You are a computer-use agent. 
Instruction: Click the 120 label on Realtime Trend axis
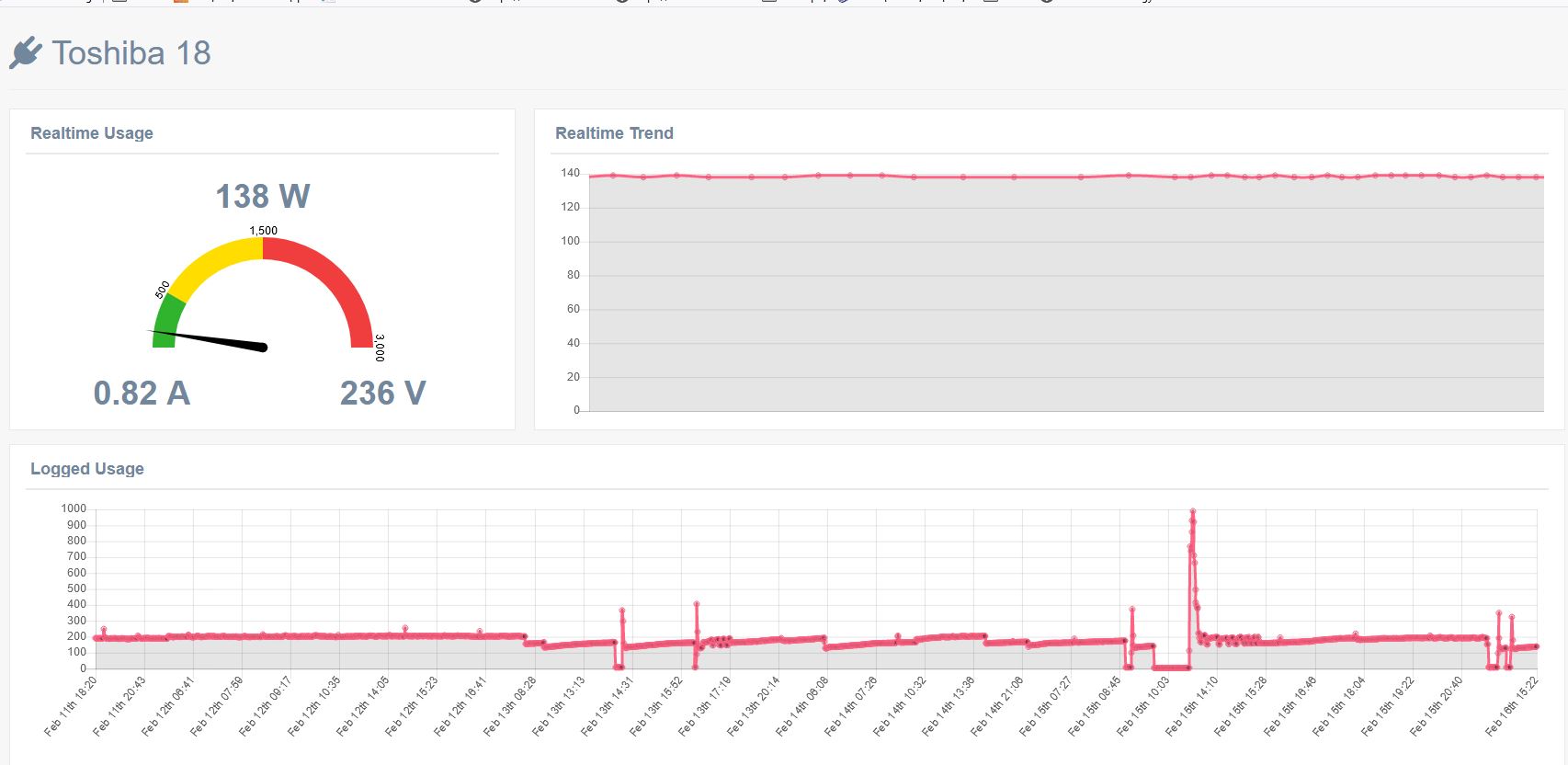570,207
